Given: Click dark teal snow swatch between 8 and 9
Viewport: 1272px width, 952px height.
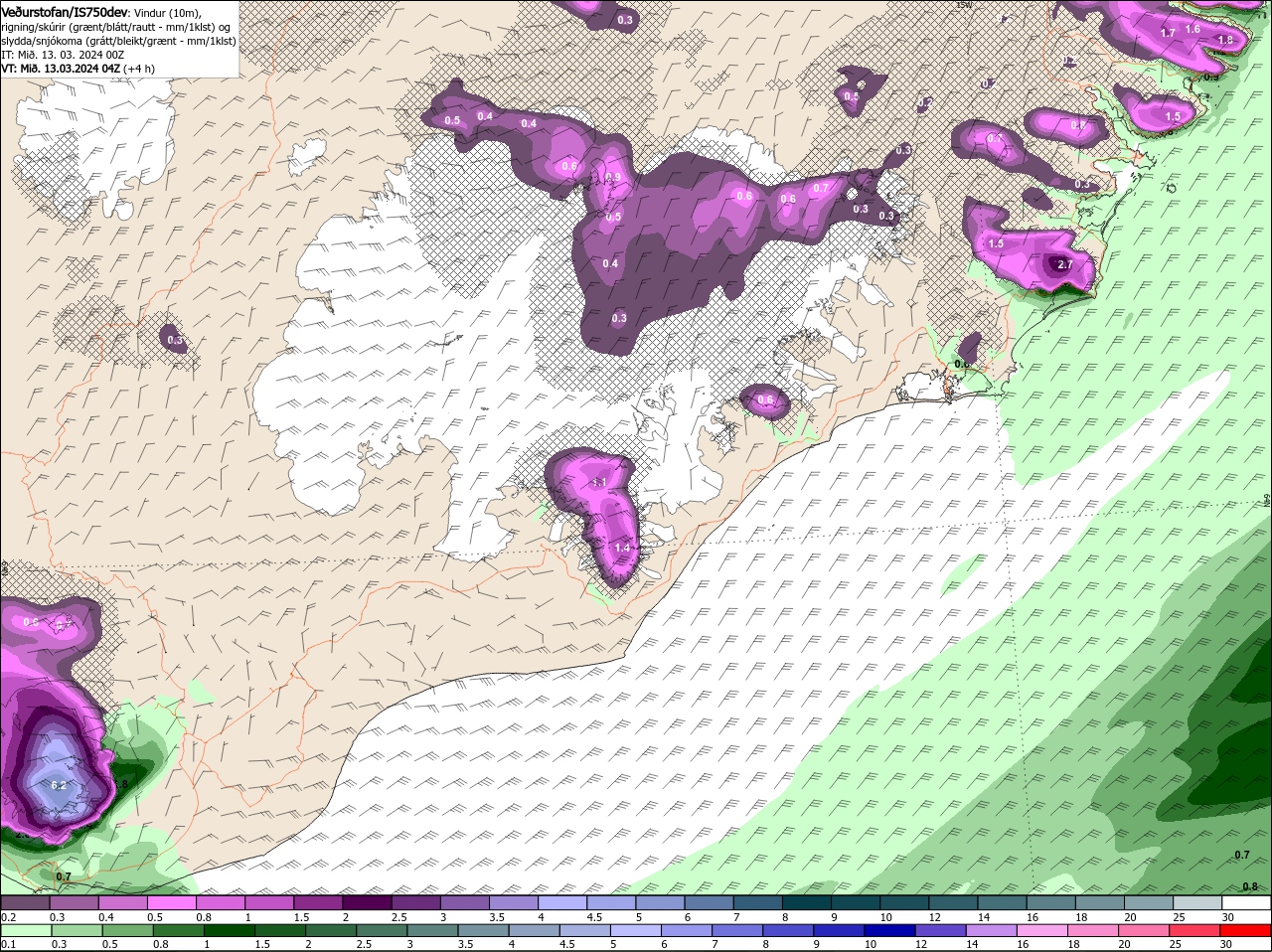Looking at the screenshot, I should [808, 902].
